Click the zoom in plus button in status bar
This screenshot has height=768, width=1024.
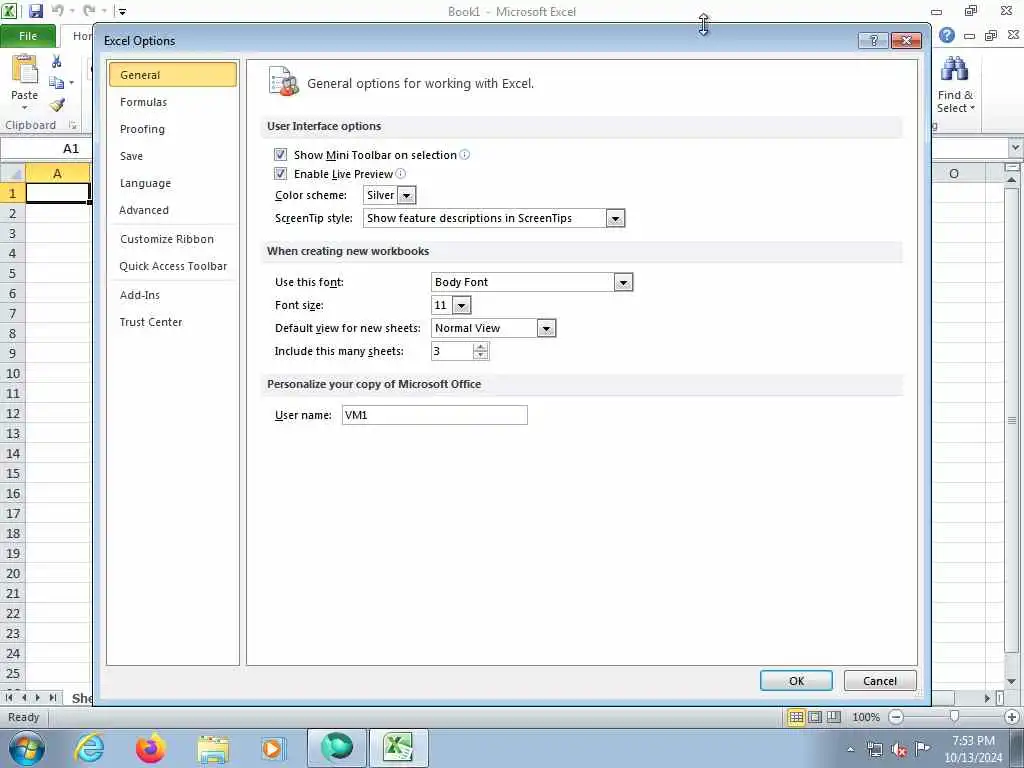1012,717
